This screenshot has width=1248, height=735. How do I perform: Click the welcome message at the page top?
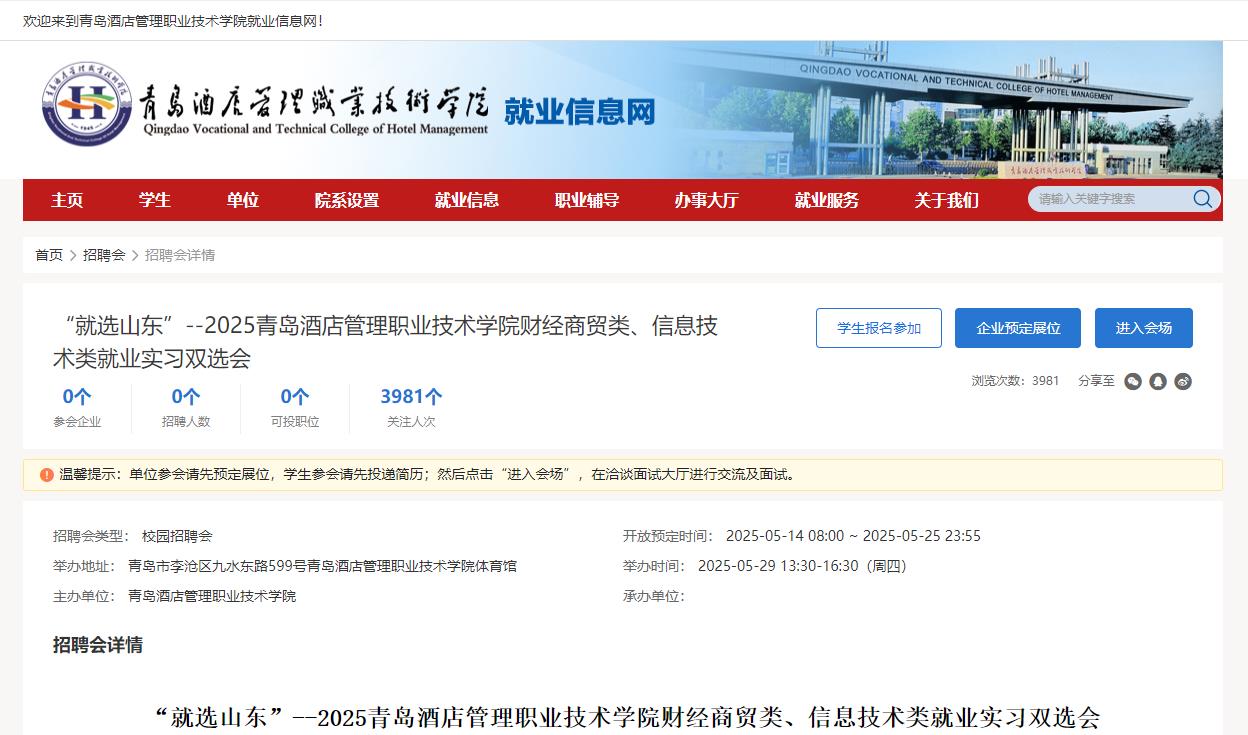(173, 20)
